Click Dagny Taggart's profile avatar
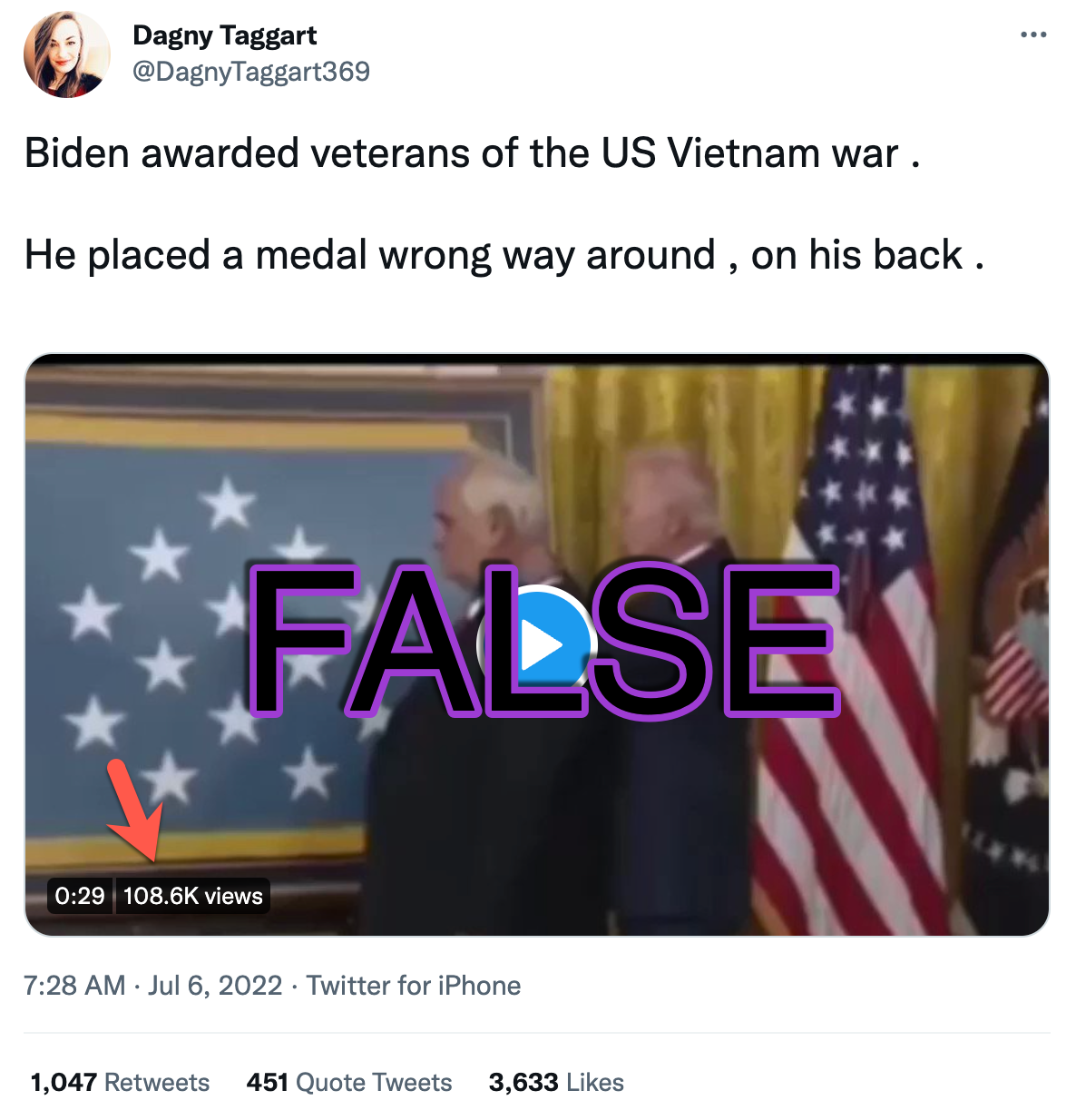This screenshot has height=1120, width=1076. [x=67, y=54]
